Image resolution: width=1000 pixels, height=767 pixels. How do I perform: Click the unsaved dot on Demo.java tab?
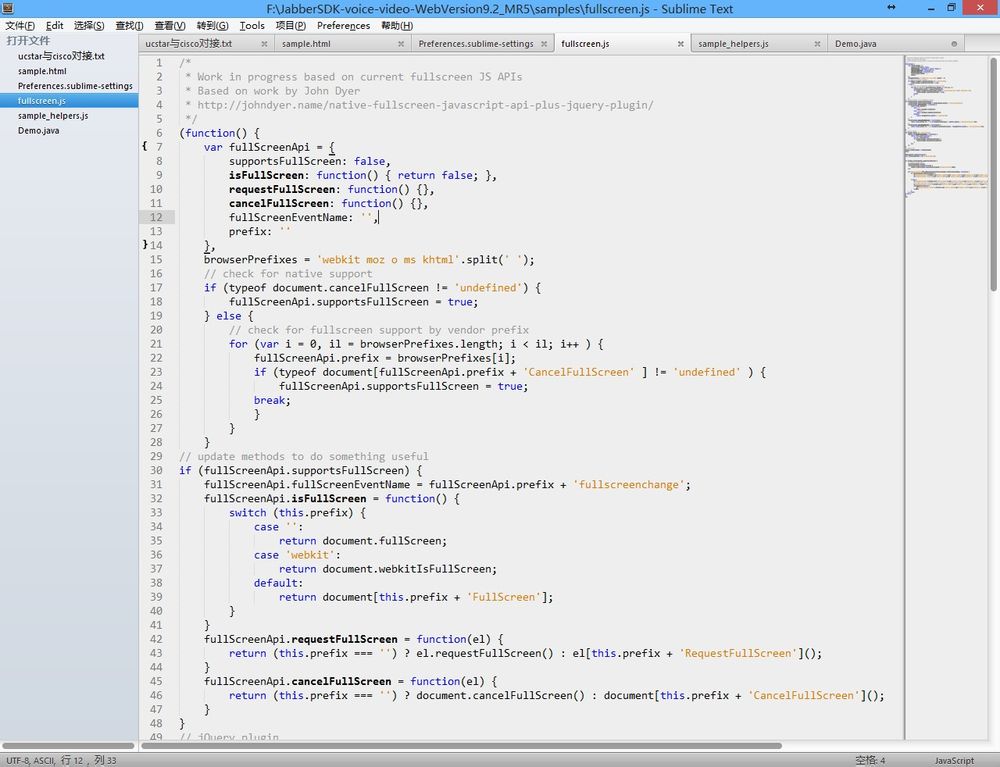click(954, 44)
